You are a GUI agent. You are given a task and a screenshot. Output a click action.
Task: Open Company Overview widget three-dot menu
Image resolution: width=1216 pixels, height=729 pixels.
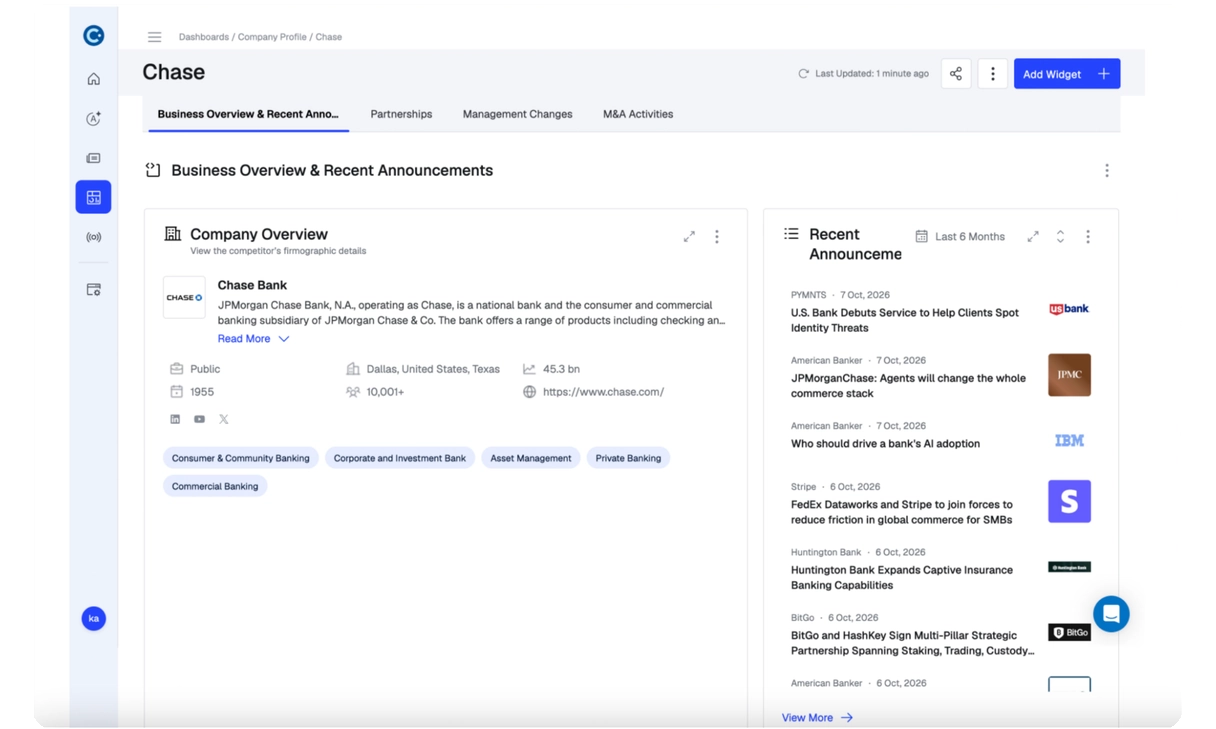click(x=717, y=237)
